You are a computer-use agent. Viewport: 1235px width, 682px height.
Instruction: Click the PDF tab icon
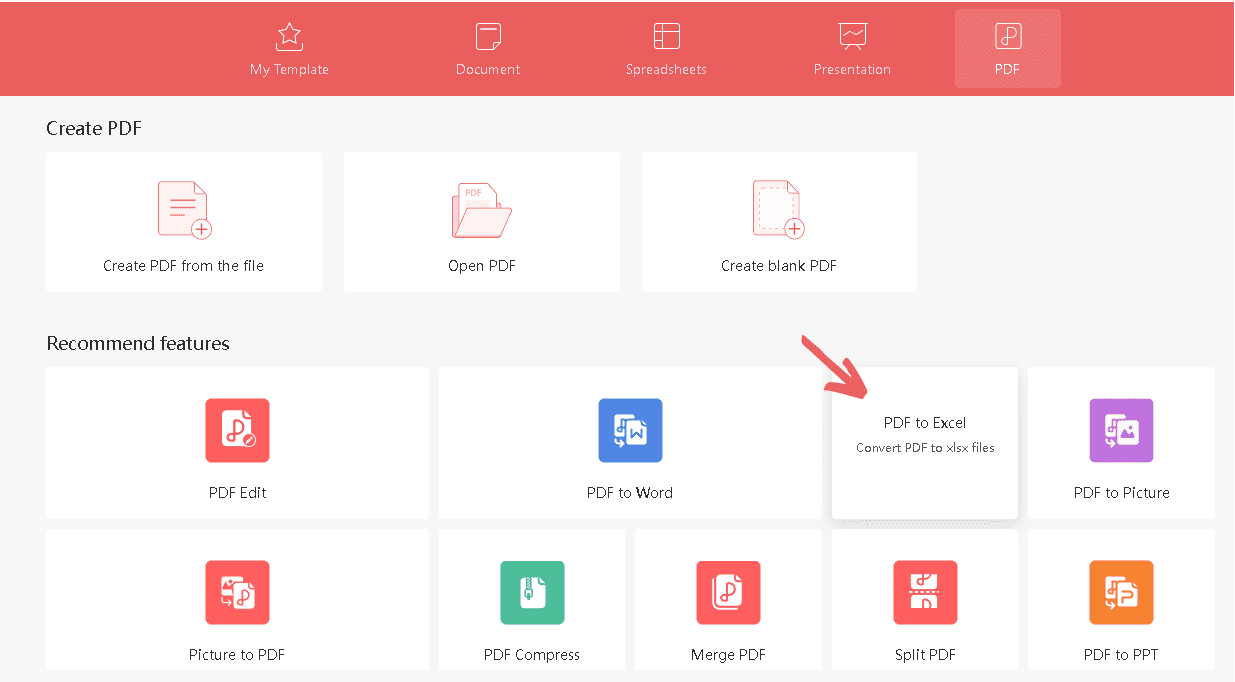tap(1007, 37)
